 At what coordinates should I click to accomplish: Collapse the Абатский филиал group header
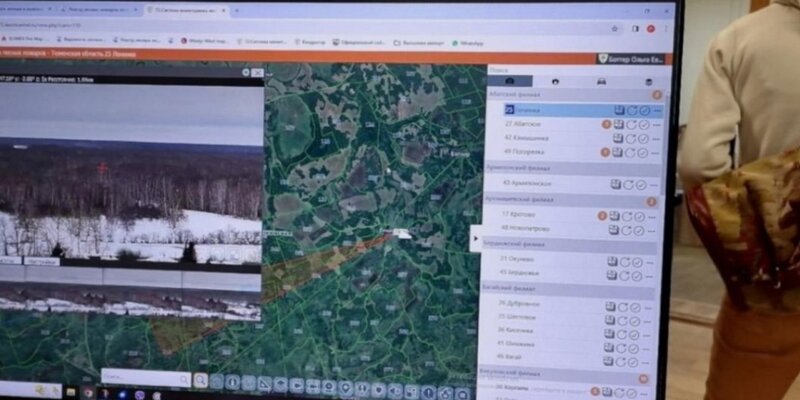click(576, 94)
